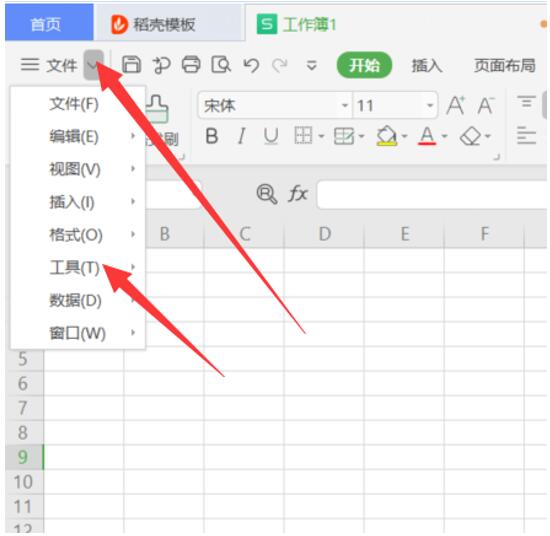Screen dimensions: 550x536
Task: Open the font size 11 dropdown
Action: pos(430,105)
